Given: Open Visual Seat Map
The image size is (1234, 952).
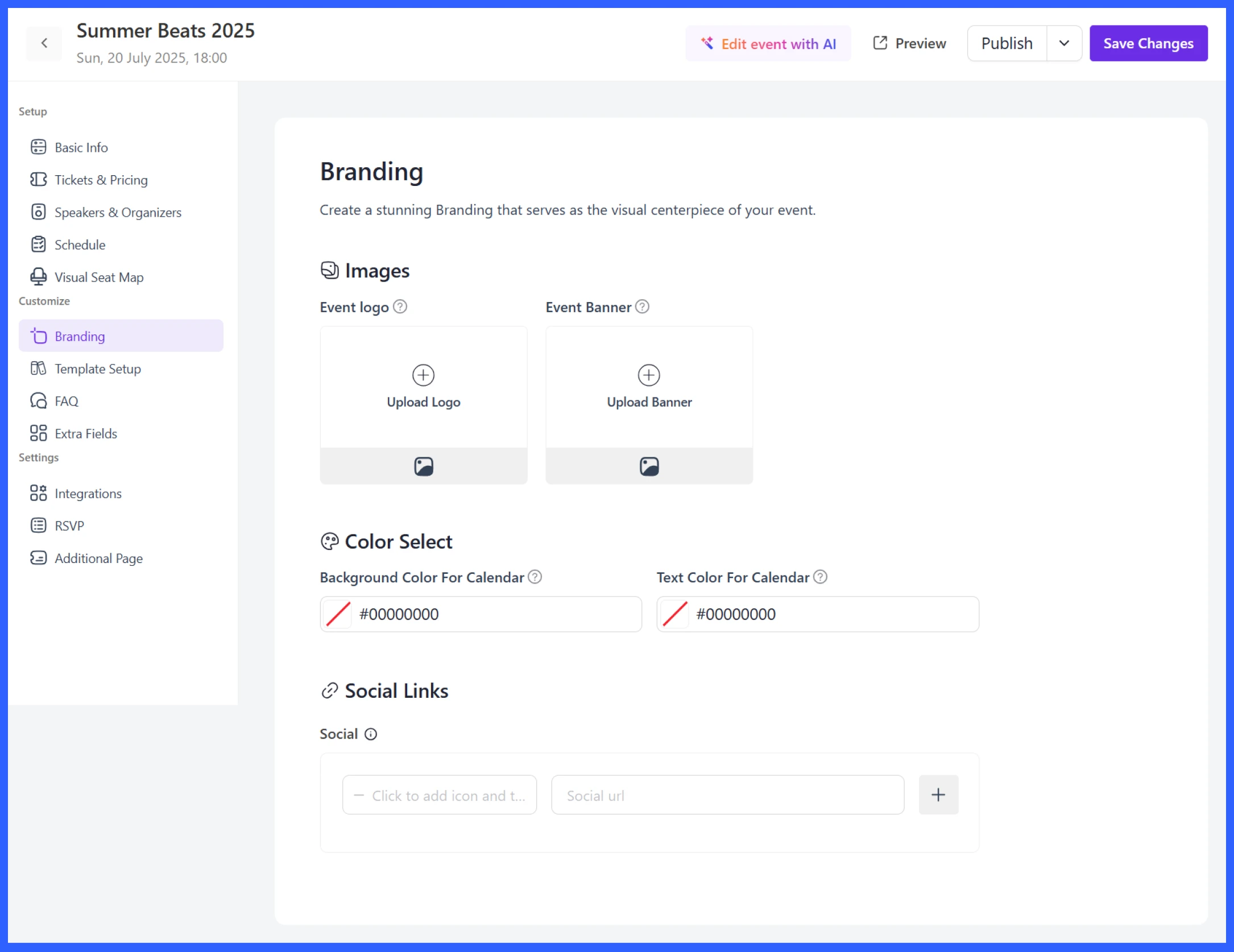Looking at the screenshot, I should 121,277.
